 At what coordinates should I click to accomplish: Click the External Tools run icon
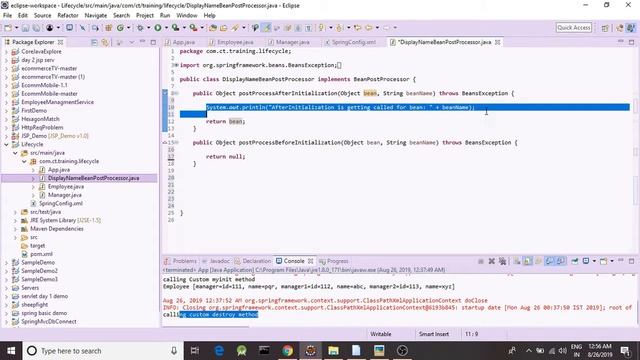[193, 28]
